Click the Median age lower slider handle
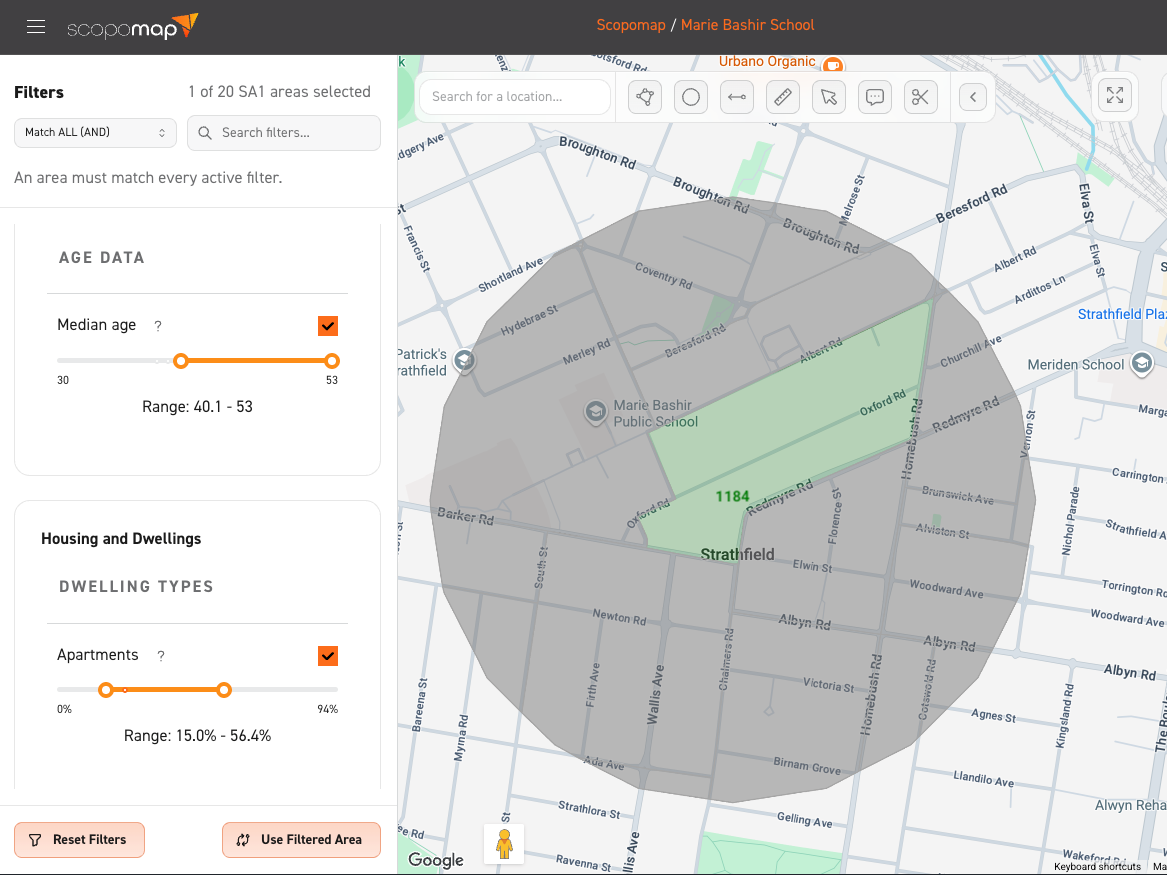Screen dimensions: 1167x875 [x=180, y=361]
